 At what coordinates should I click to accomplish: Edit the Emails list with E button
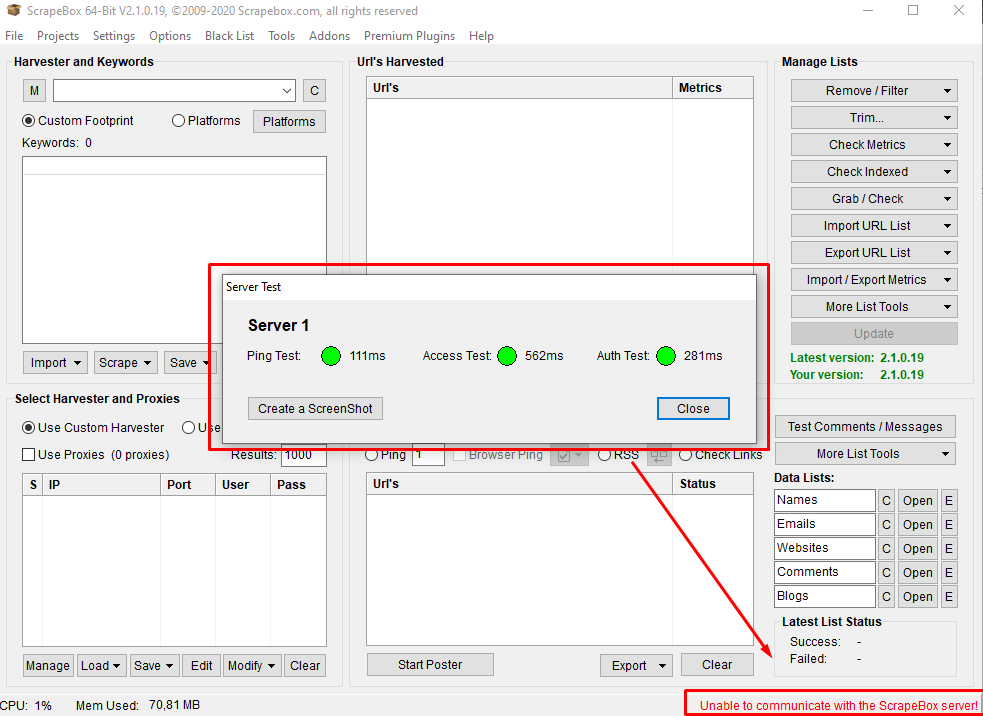949,525
